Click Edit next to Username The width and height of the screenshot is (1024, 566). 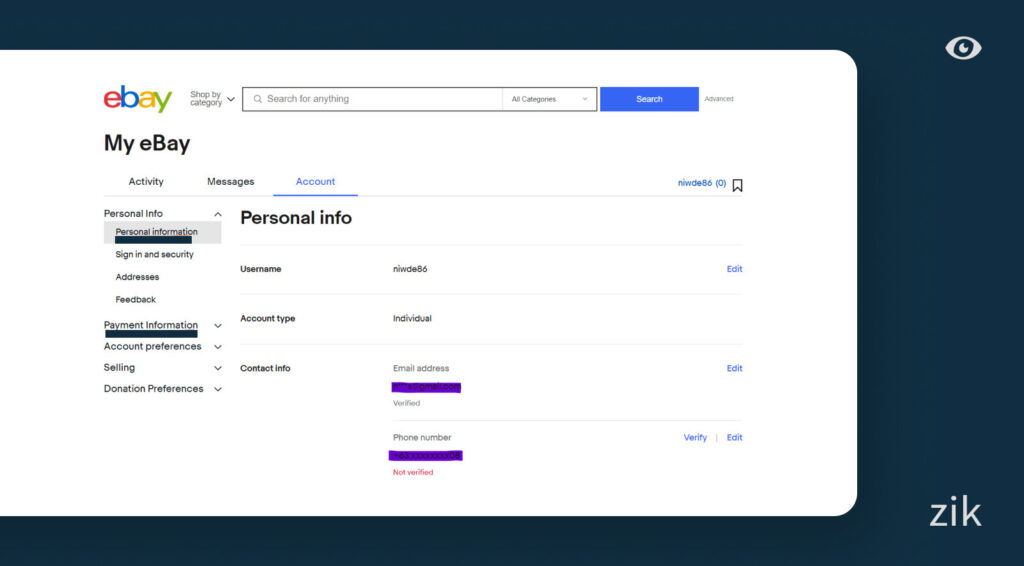pyautogui.click(x=734, y=269)
